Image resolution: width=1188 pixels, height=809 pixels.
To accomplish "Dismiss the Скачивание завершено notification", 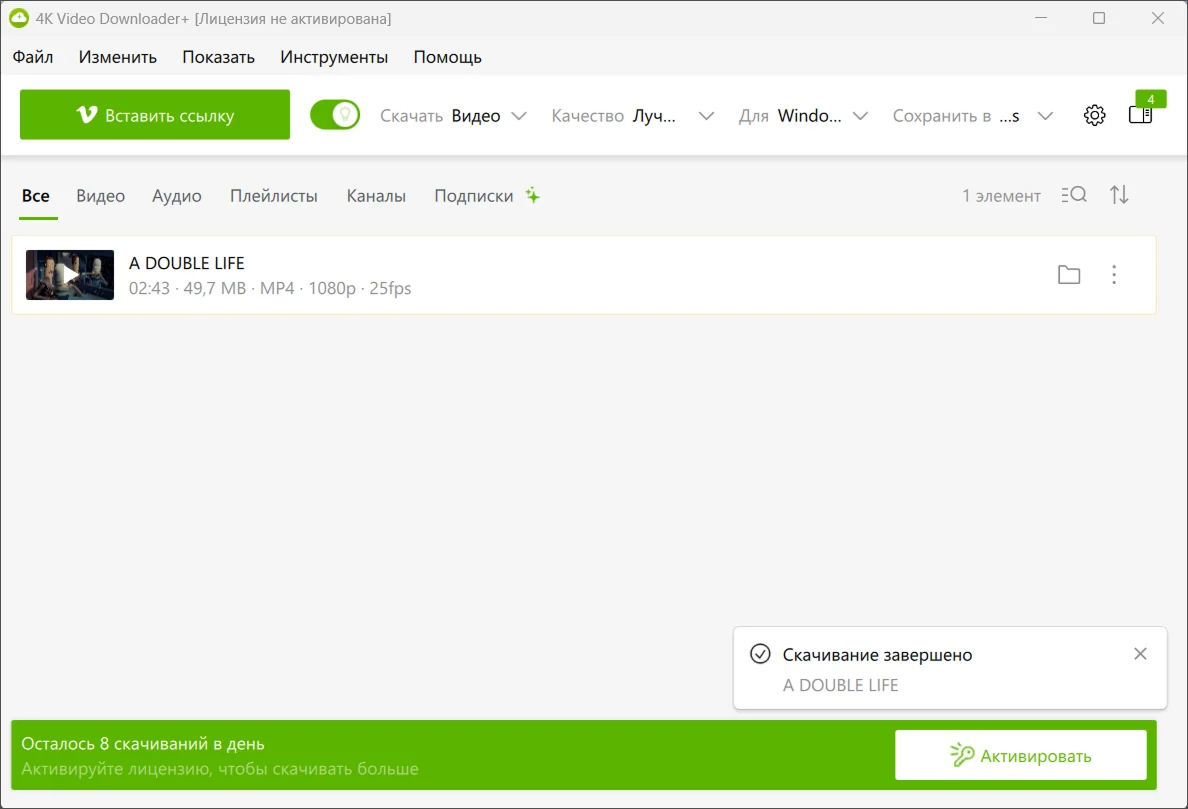I will click(1140, 654).
